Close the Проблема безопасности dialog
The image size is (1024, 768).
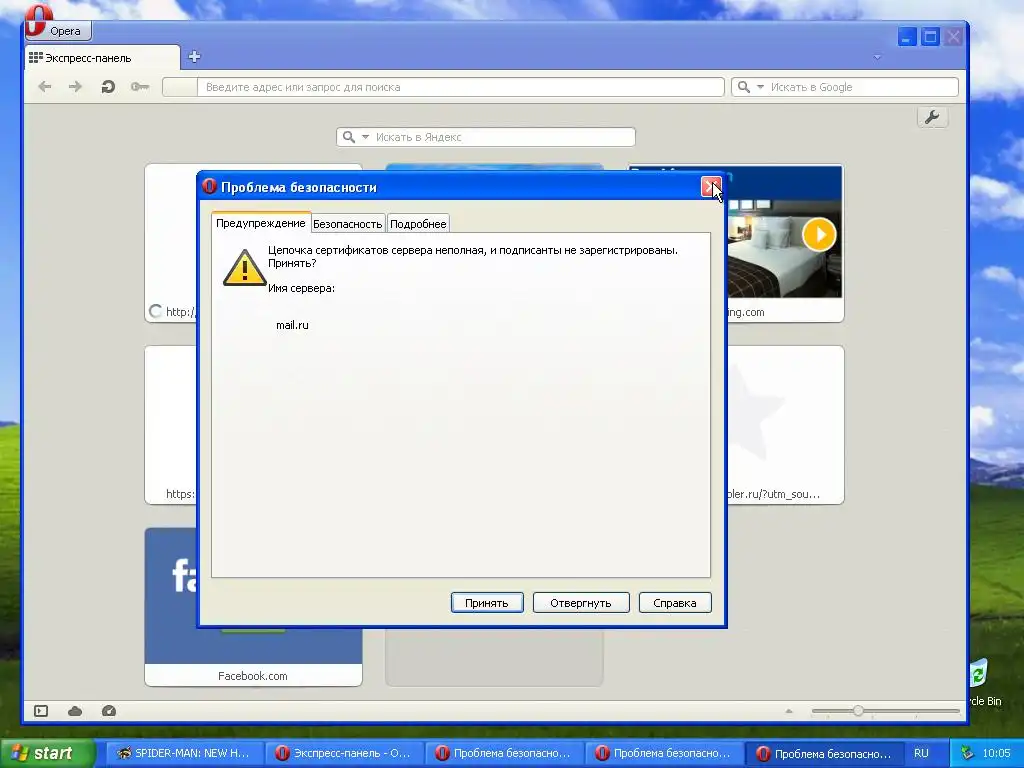click(x=711, y=187)
